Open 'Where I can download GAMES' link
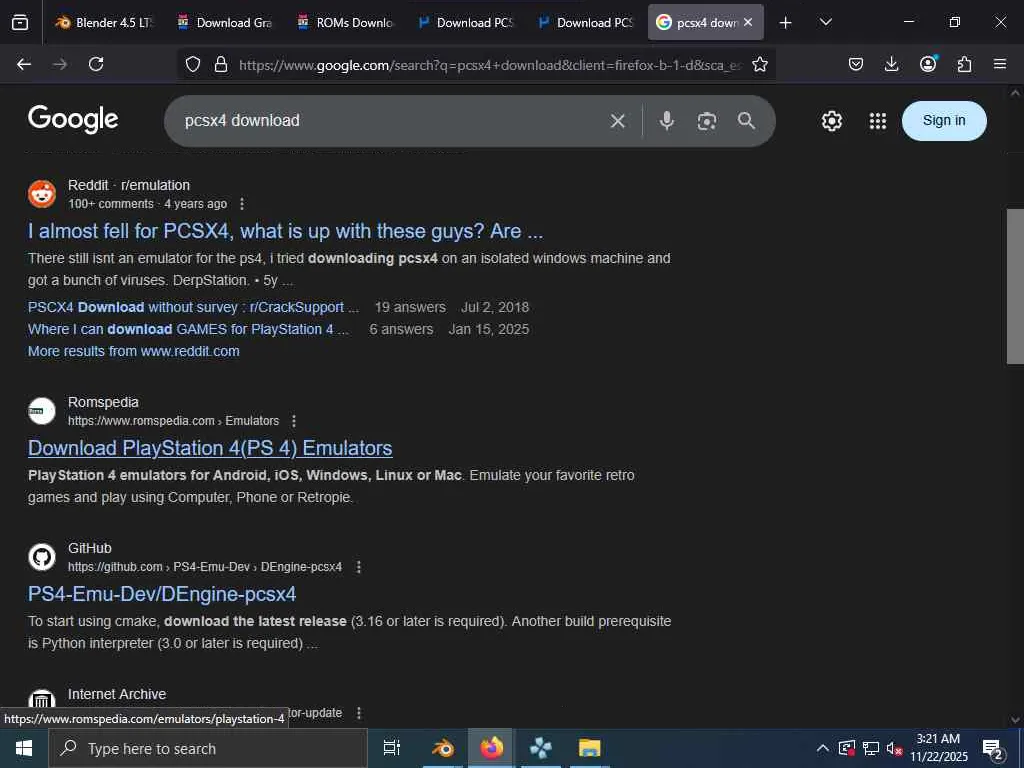The width and height of the screenshot is (1024, 768). (x=188, y=329)
